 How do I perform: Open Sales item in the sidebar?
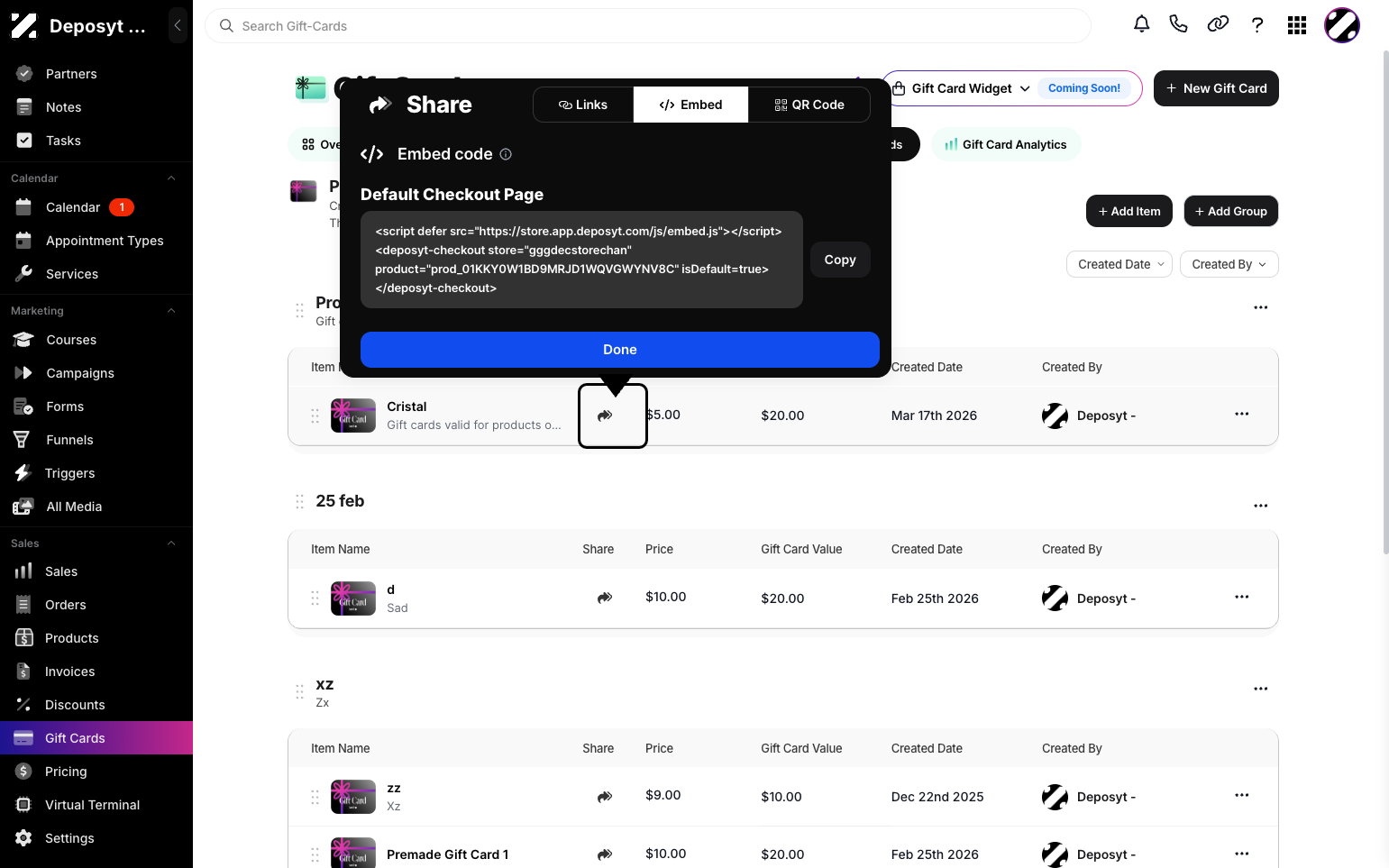[96, 571]
